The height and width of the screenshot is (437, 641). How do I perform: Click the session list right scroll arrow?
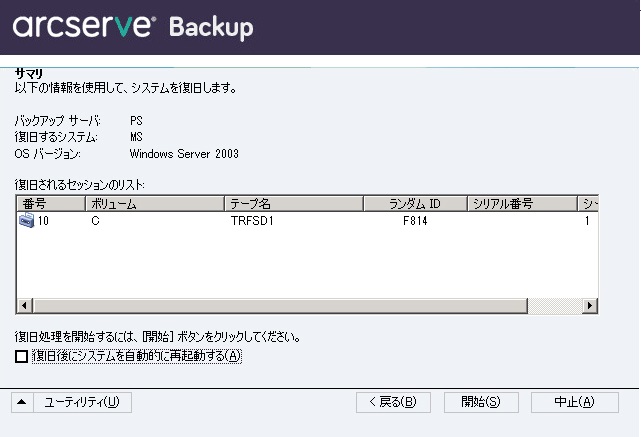[x=589, y=305]
